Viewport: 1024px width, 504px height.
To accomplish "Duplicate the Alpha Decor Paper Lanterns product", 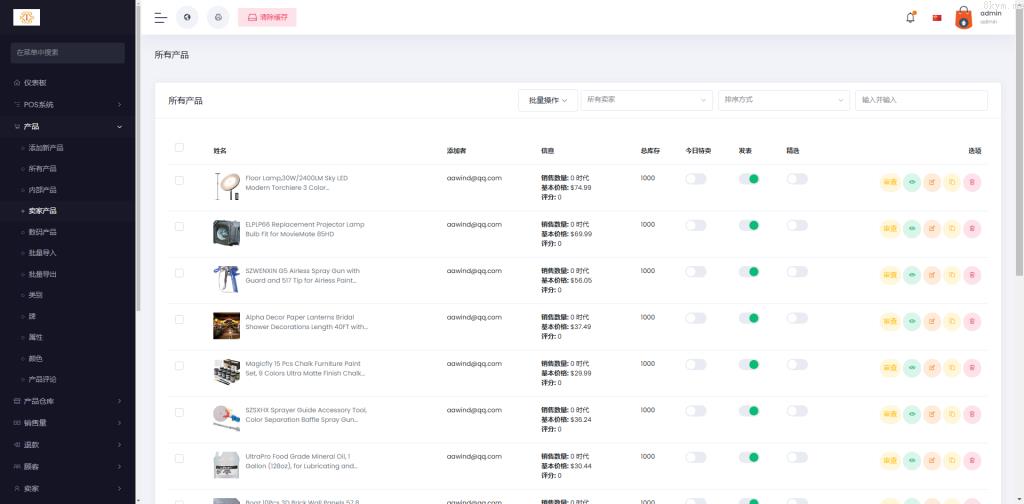I will point(952,321).
